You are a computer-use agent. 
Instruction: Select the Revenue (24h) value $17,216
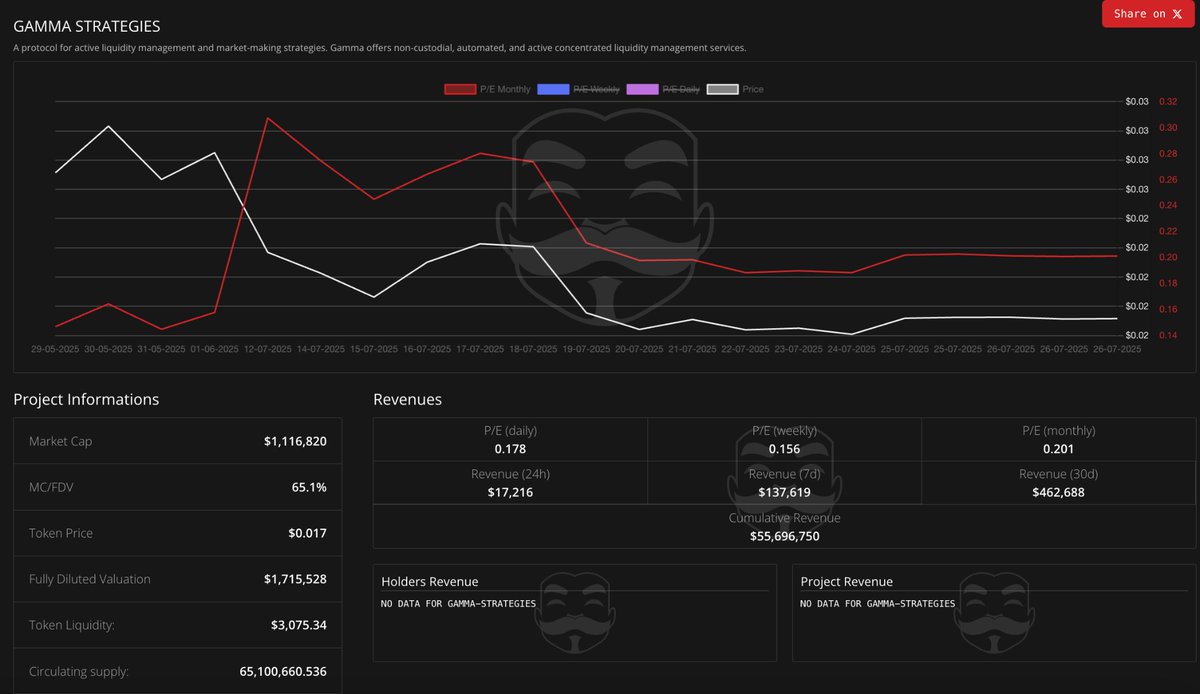tap(510, 492)
